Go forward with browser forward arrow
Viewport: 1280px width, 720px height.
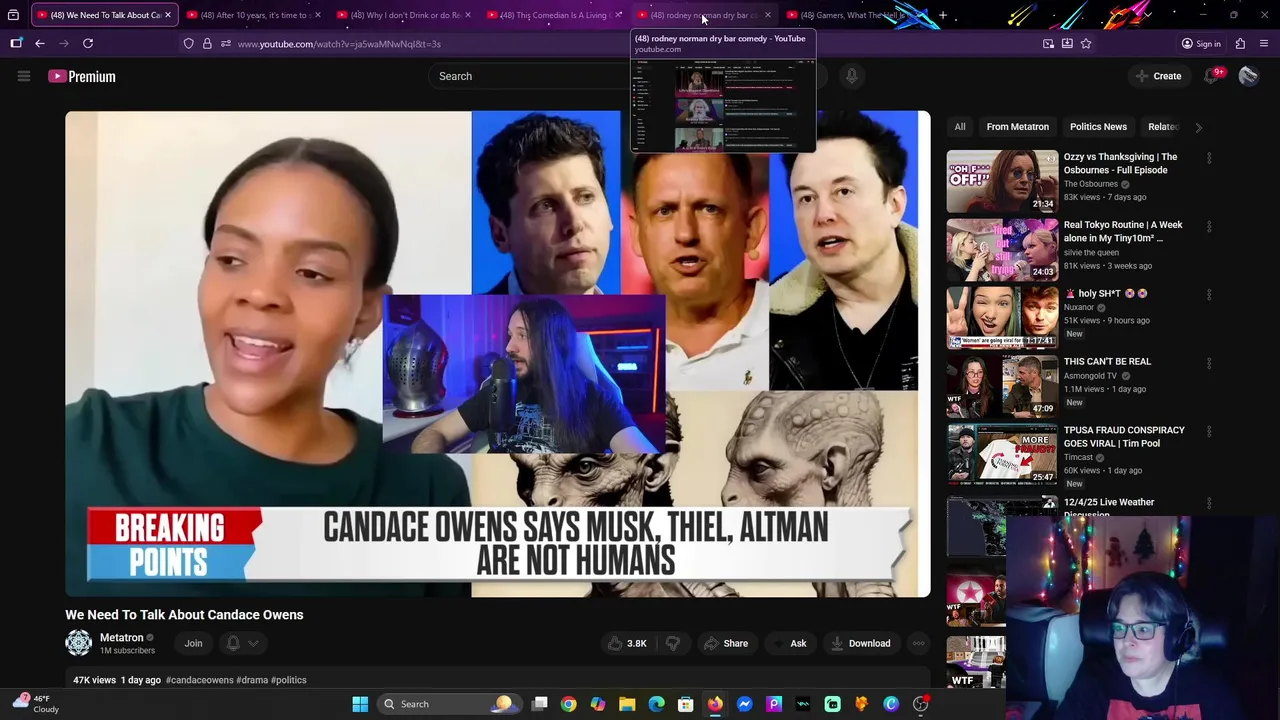(64, 44)
